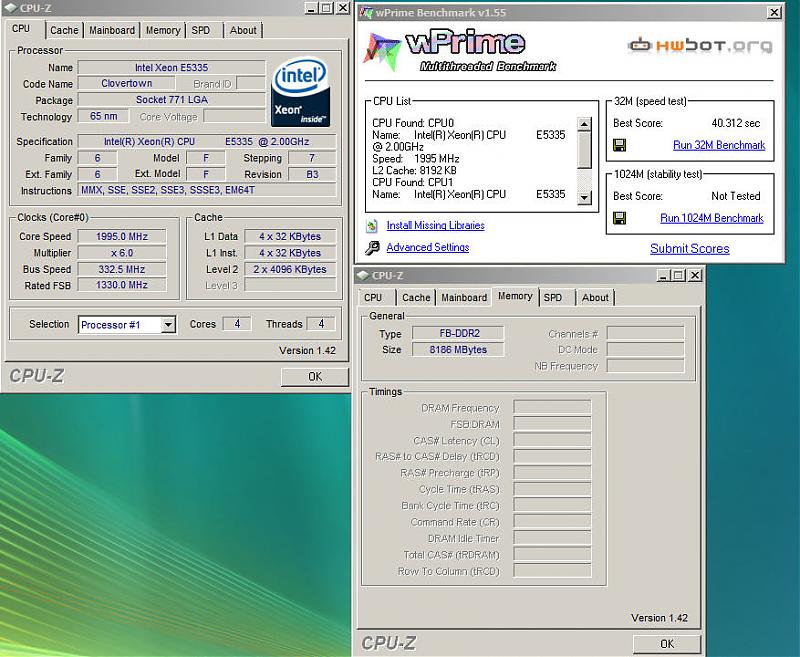The width and height of the screenshot is (800, 657).
Task: Click OK in Memory CPU-Z window
Action: [667, 644]
